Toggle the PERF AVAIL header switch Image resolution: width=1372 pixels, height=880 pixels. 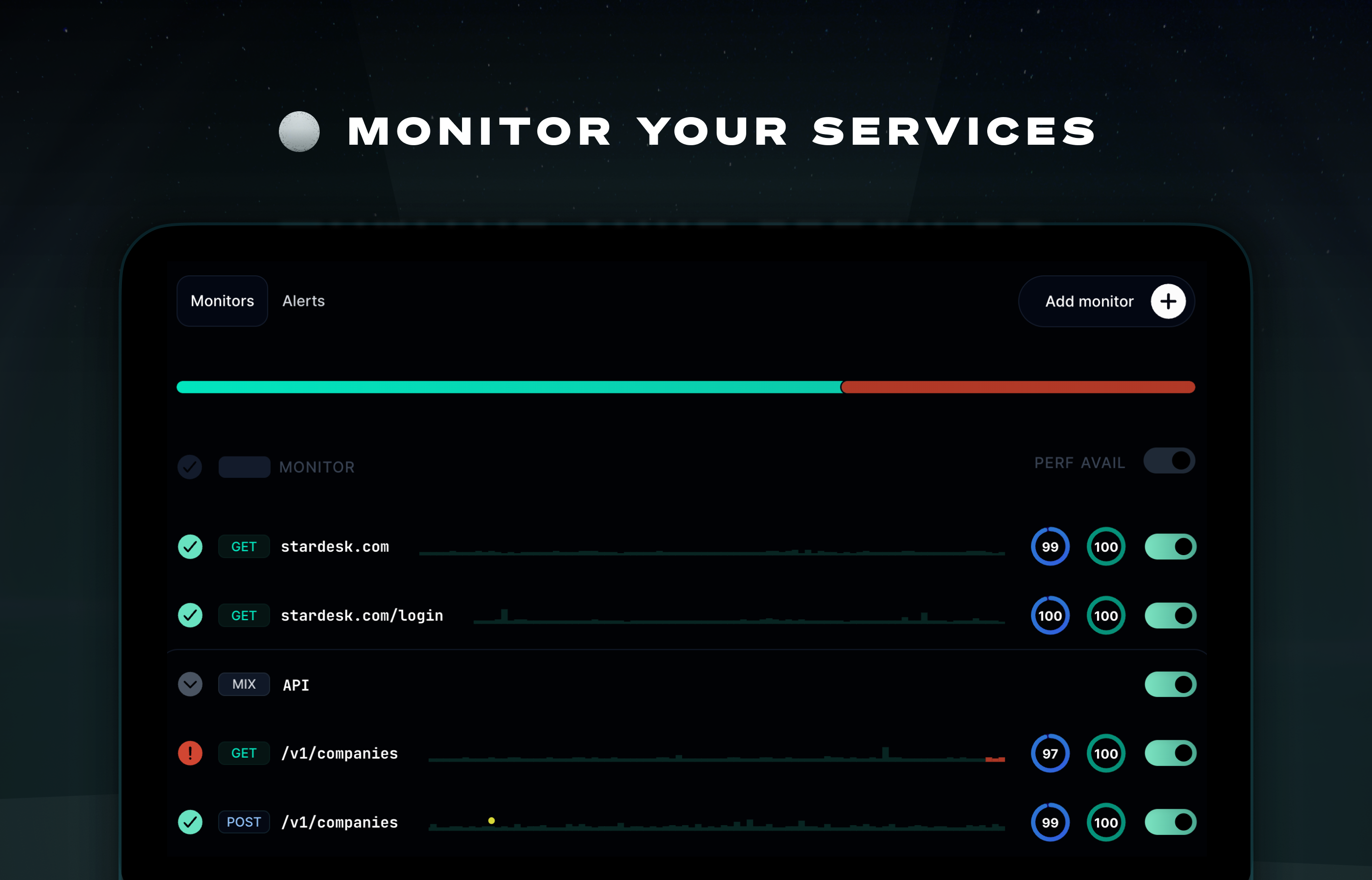1168,460
